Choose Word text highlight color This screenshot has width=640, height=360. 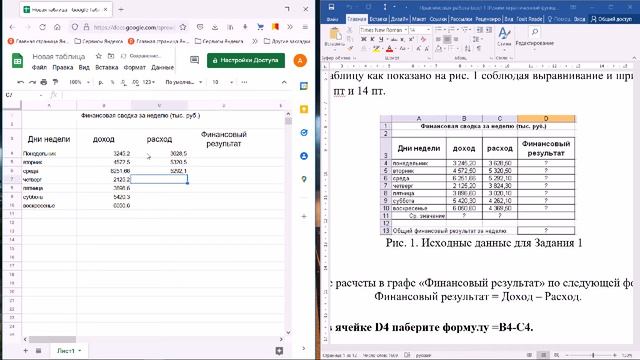[376, 49]
